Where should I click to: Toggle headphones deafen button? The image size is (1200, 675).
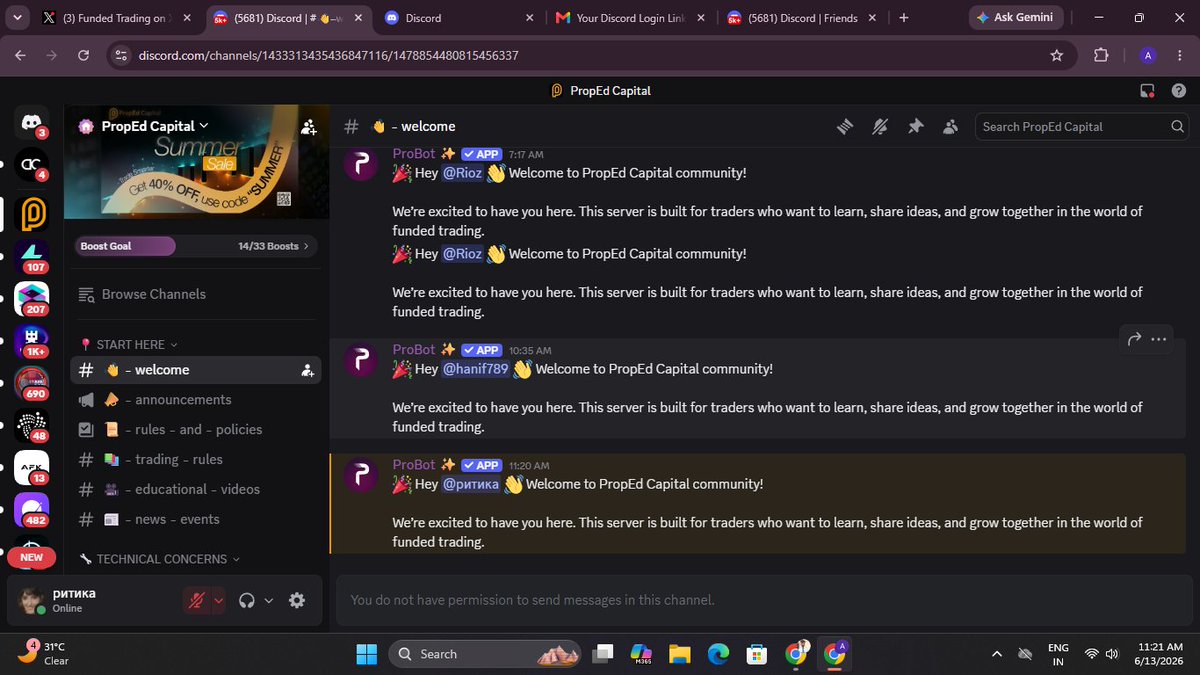click(247, 600)
